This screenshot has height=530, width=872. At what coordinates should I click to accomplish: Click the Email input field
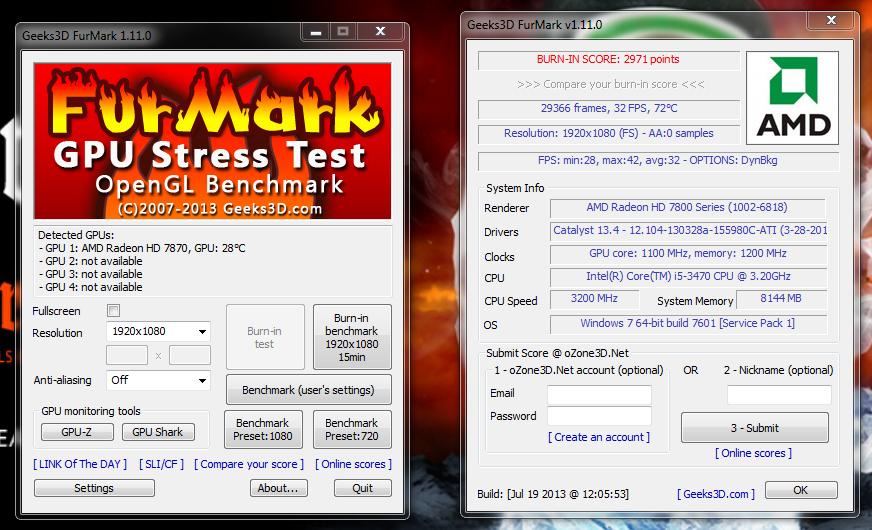[599, 394]
